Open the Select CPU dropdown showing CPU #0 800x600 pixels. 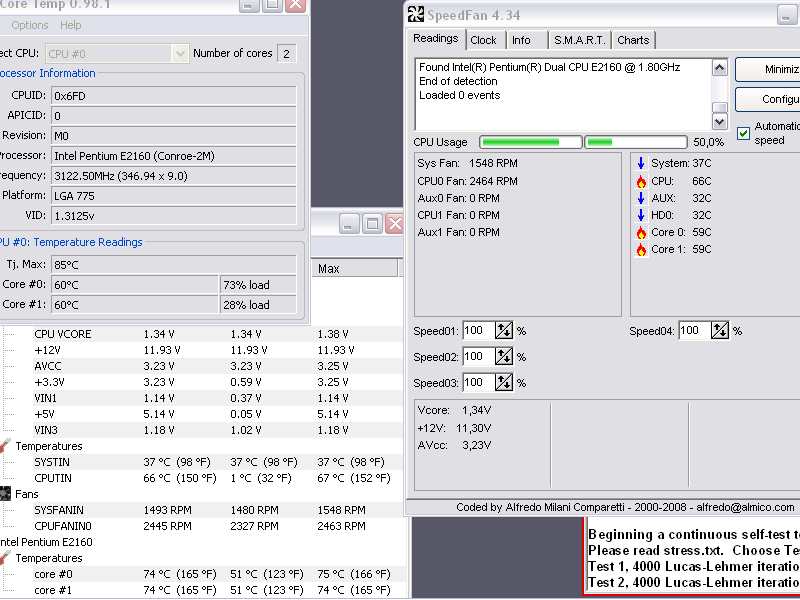[x=117, y=54]
